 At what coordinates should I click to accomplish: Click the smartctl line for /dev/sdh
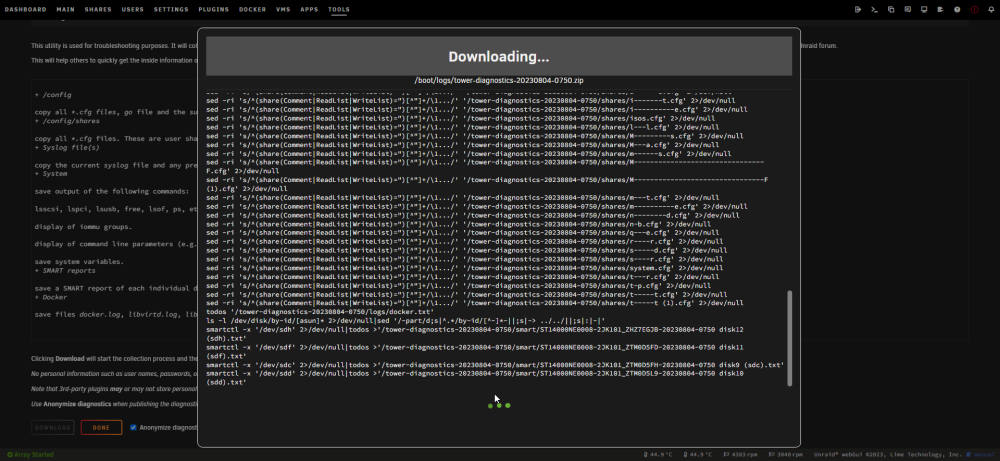coord(475,333)
